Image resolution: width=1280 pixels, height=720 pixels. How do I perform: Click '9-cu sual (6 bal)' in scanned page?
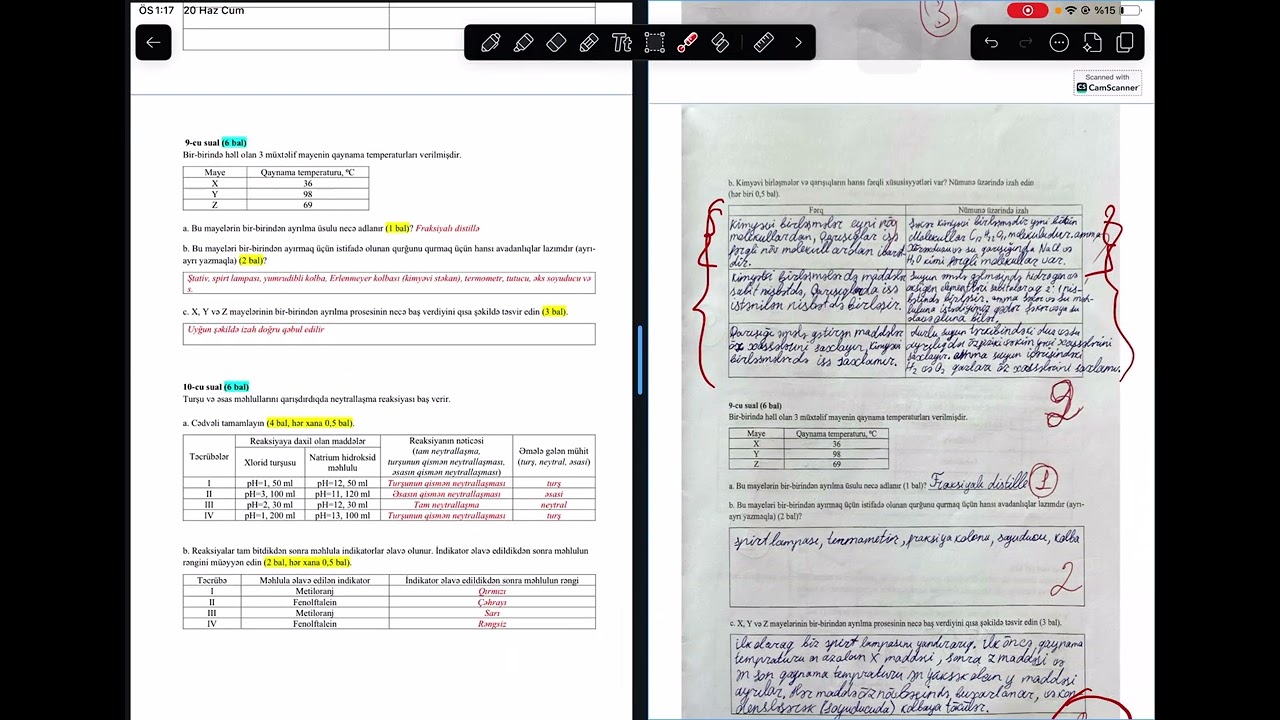[x=756, y=406]
